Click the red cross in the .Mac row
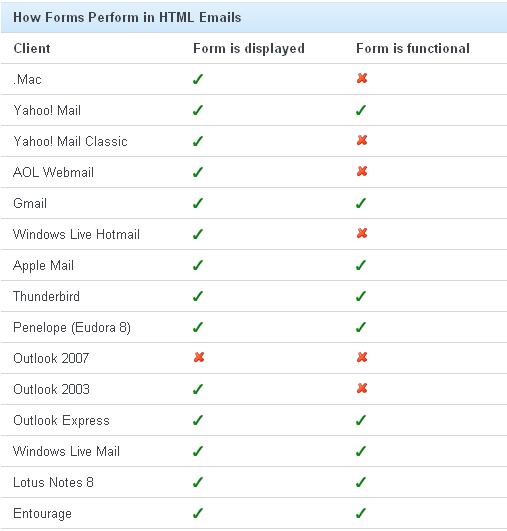507x531 pixels. (362, 78)
